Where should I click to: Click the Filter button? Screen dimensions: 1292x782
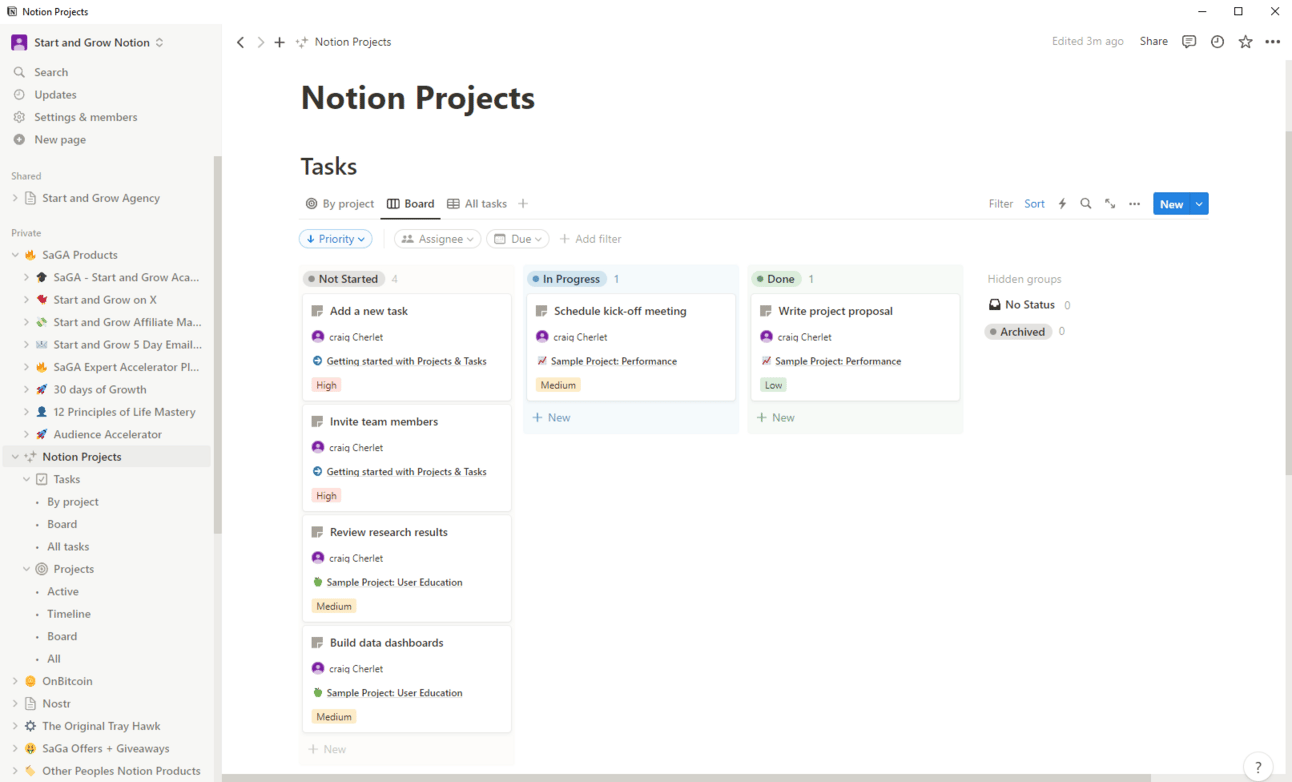[x=1001, y=204]
